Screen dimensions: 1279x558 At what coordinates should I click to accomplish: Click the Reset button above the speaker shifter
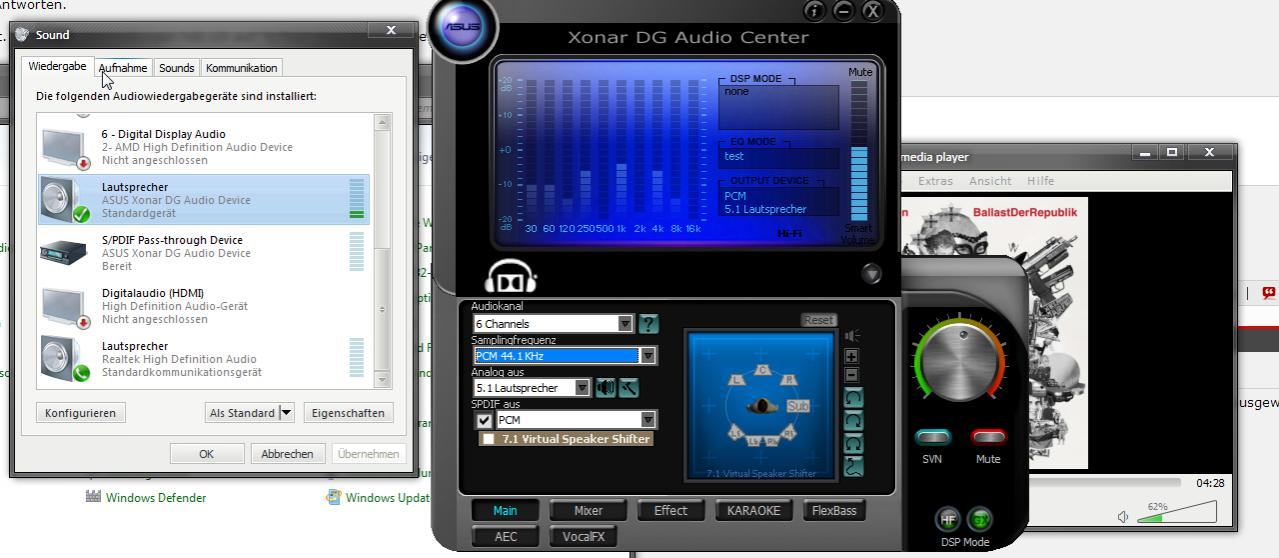coord(818,320)
